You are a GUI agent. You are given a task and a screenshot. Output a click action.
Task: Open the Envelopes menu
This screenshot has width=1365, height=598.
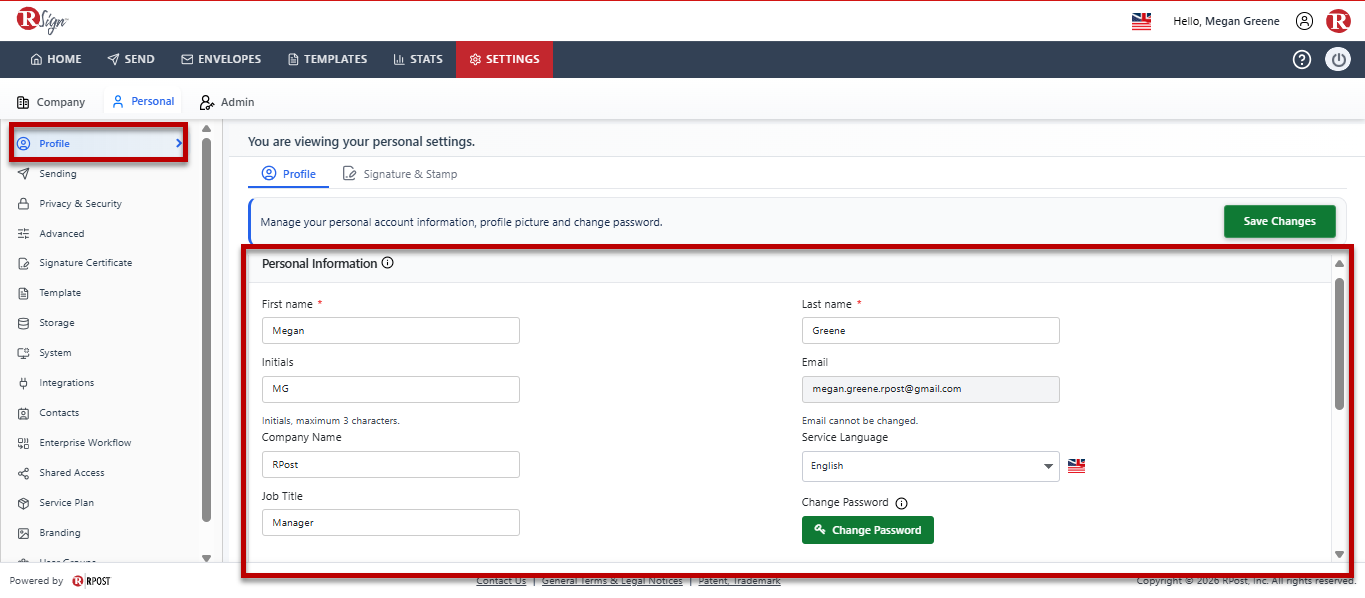(x=221, y=59)
